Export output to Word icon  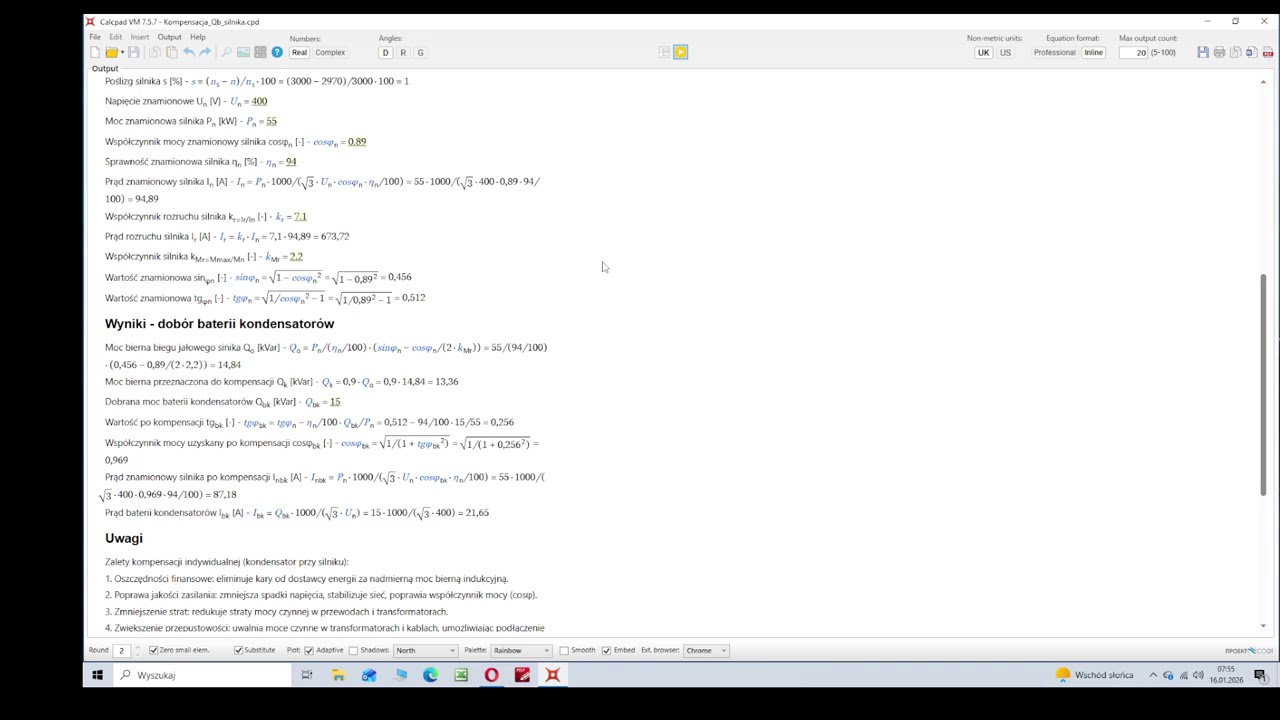tap(1251, 52)
